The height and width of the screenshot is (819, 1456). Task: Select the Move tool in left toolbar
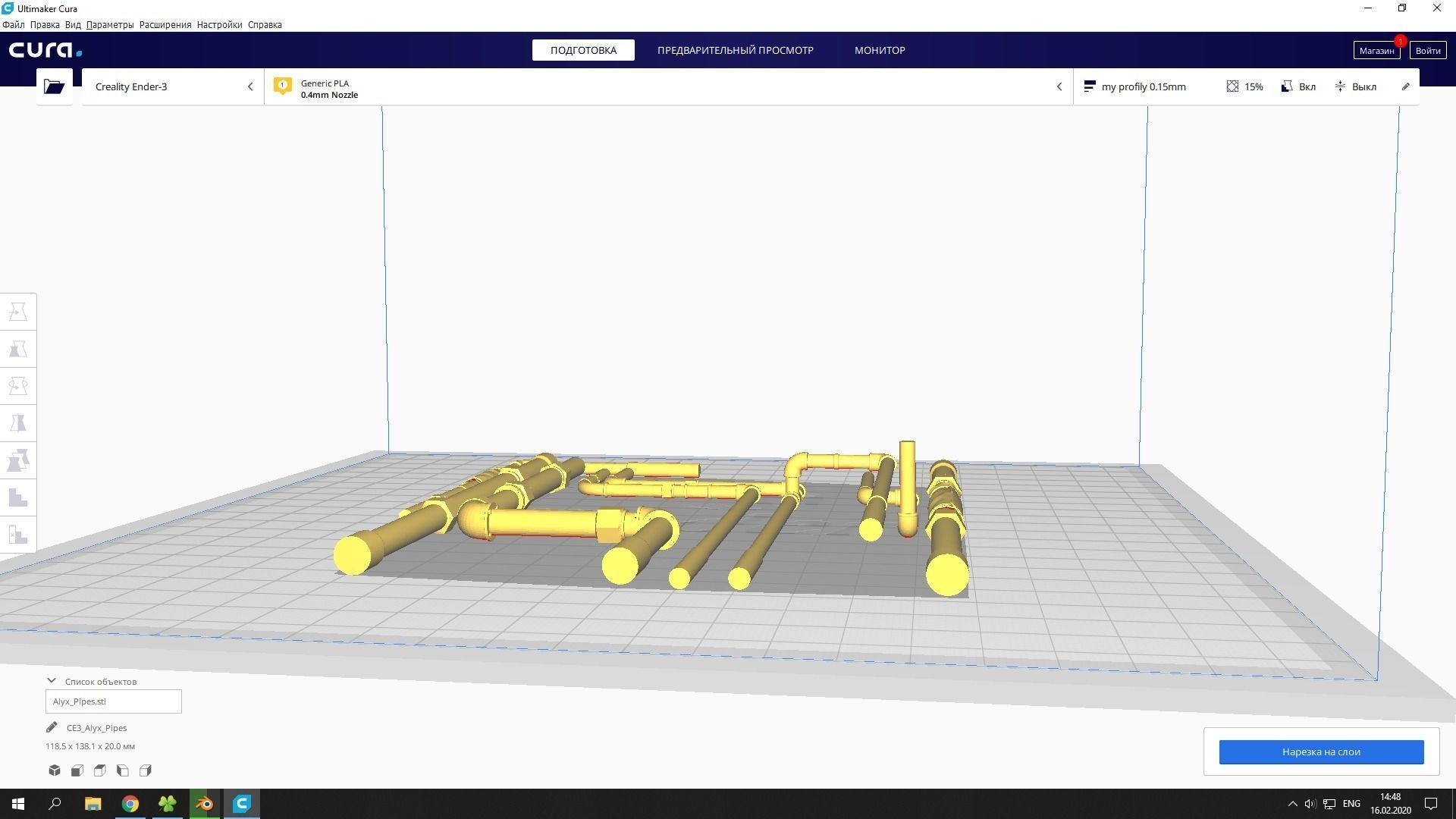[18, 312]
